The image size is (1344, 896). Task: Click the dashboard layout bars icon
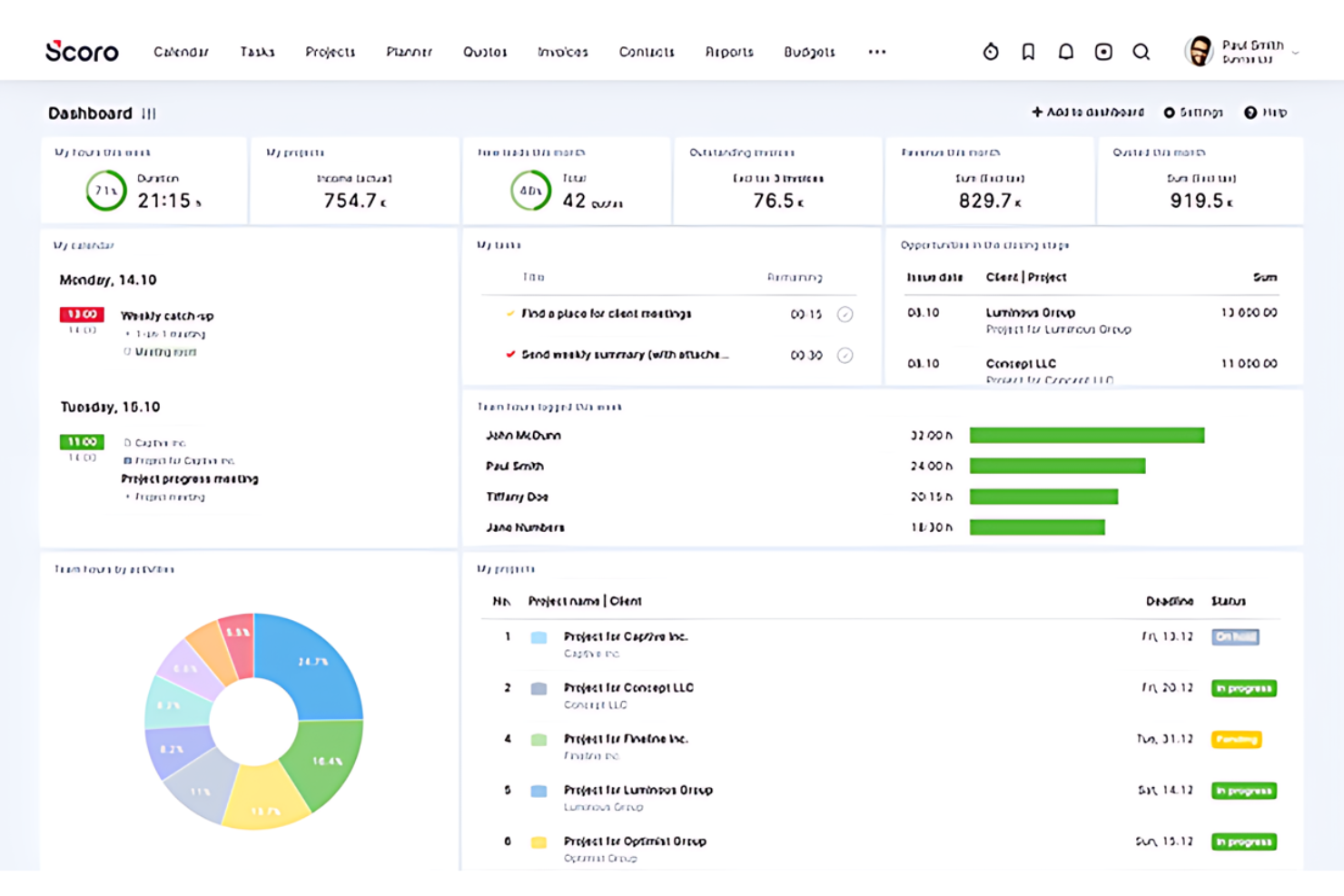click(x=149, y=113)
